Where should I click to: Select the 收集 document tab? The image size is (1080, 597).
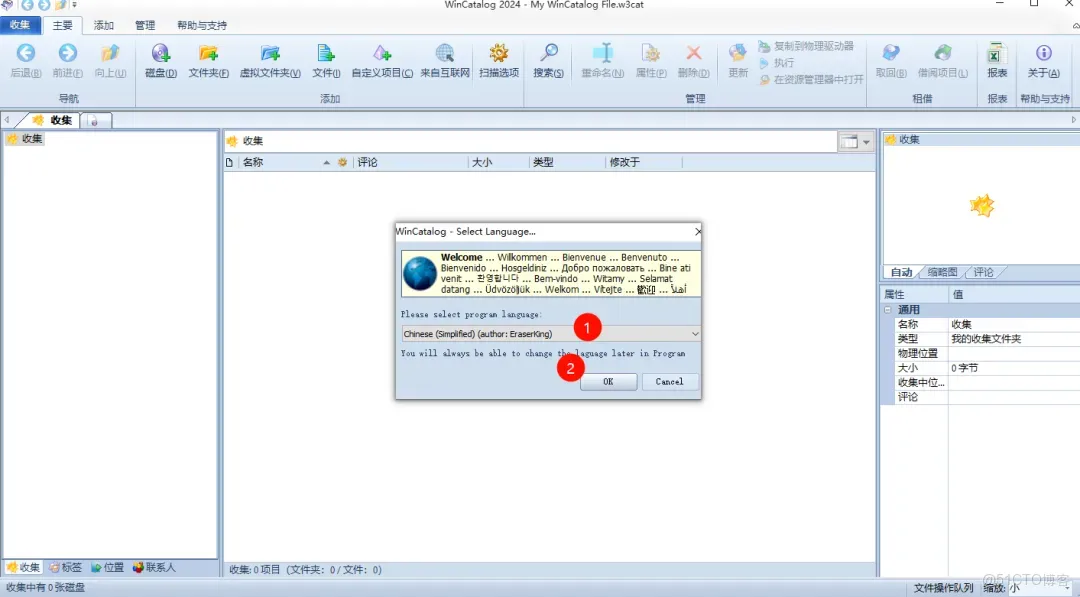click(x=52, y=120)
